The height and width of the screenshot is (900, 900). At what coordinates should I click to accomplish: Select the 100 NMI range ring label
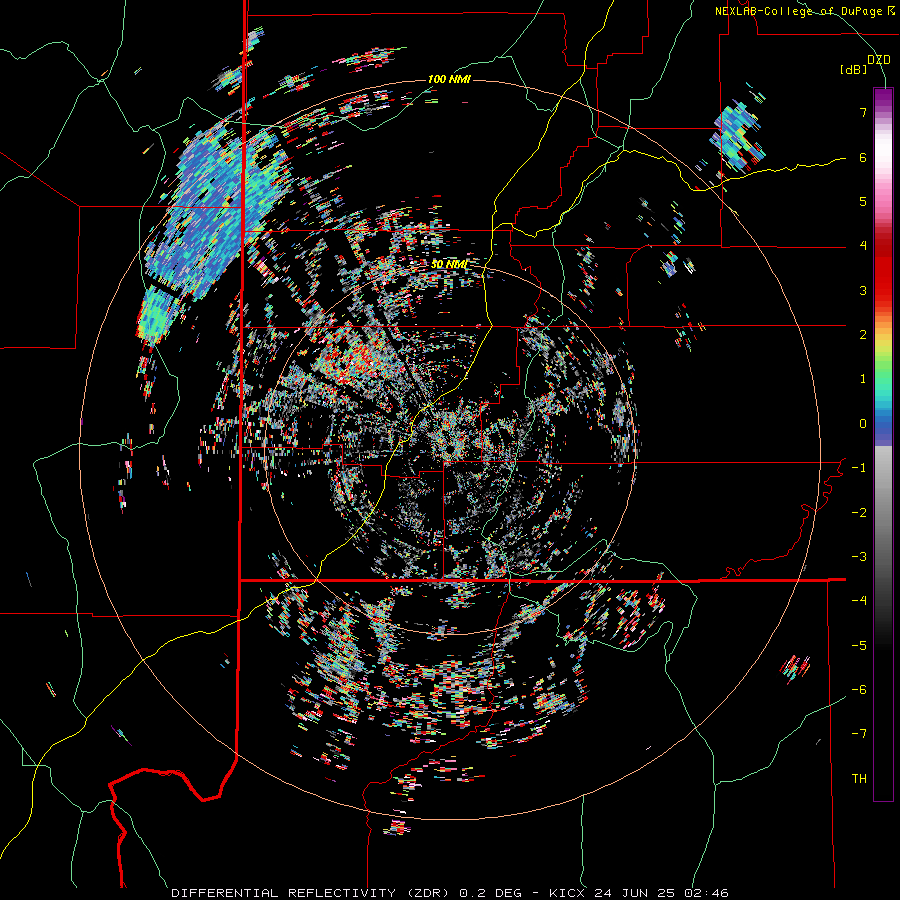(449, 79)
